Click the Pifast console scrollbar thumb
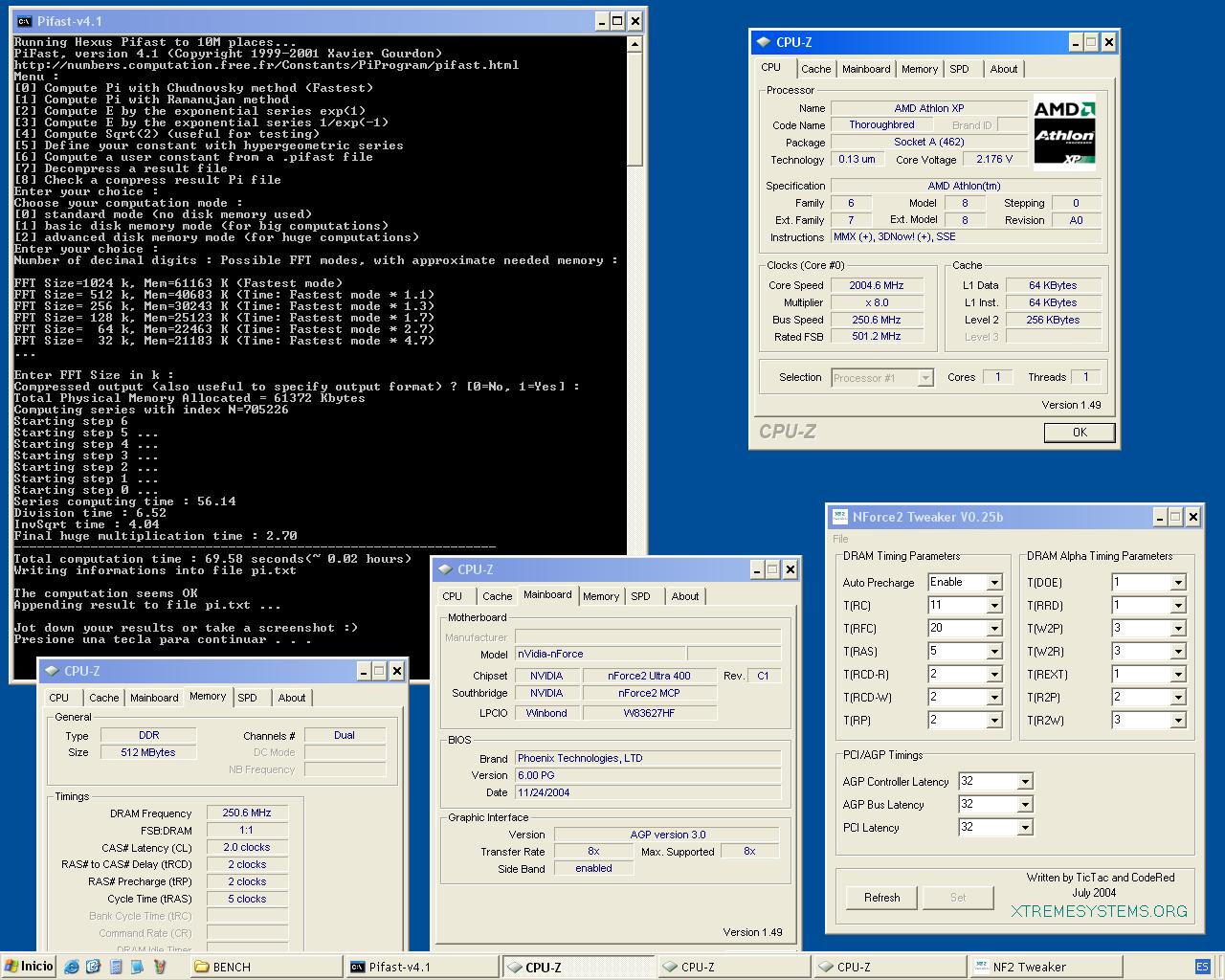 click(x=635, y=109)
